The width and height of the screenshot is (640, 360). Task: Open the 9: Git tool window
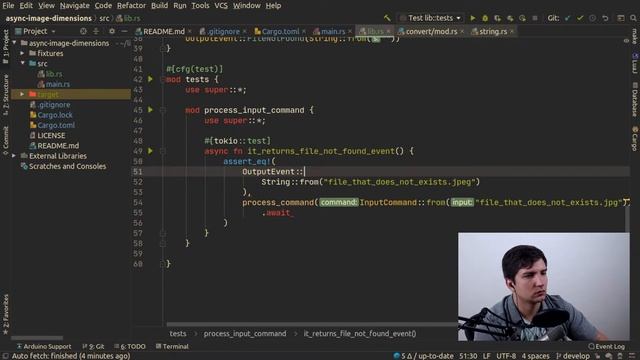(93, 347)
